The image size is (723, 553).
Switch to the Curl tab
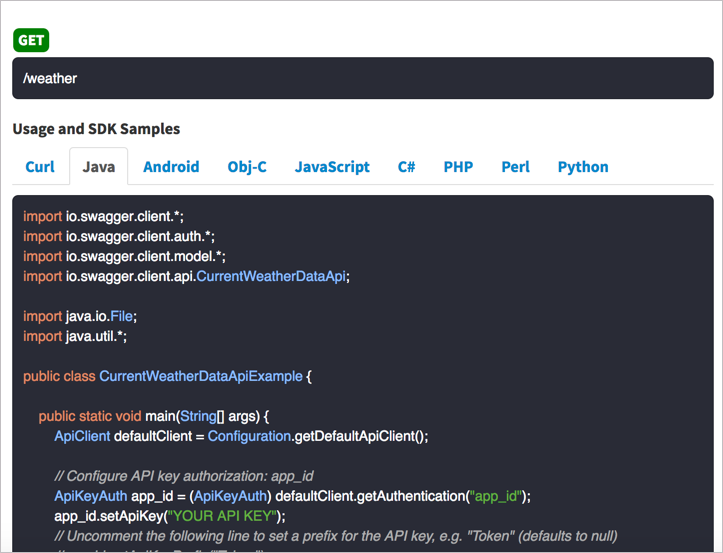tap(40, 167)
